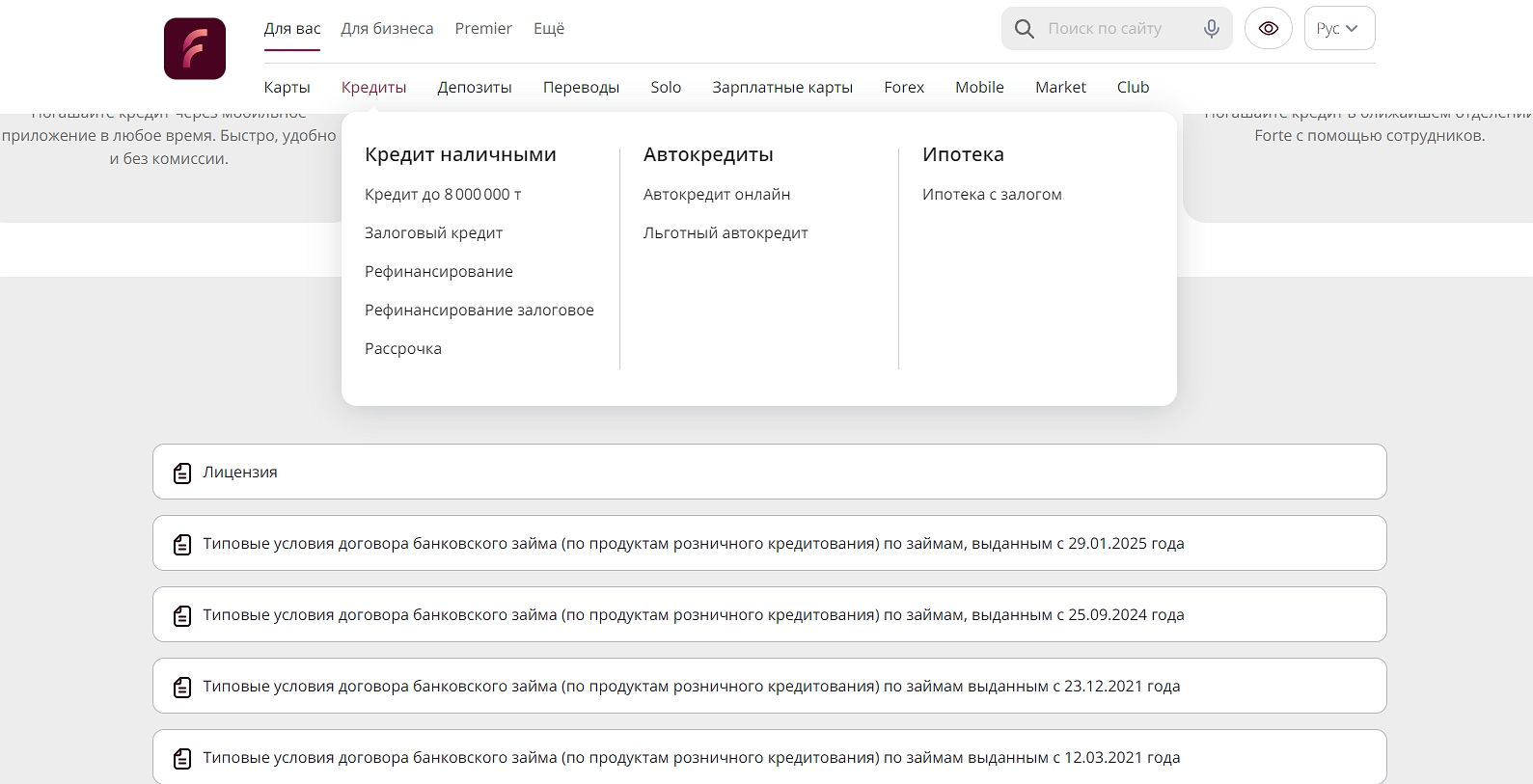Go to the Premier section tab

[x=483, y=29]
